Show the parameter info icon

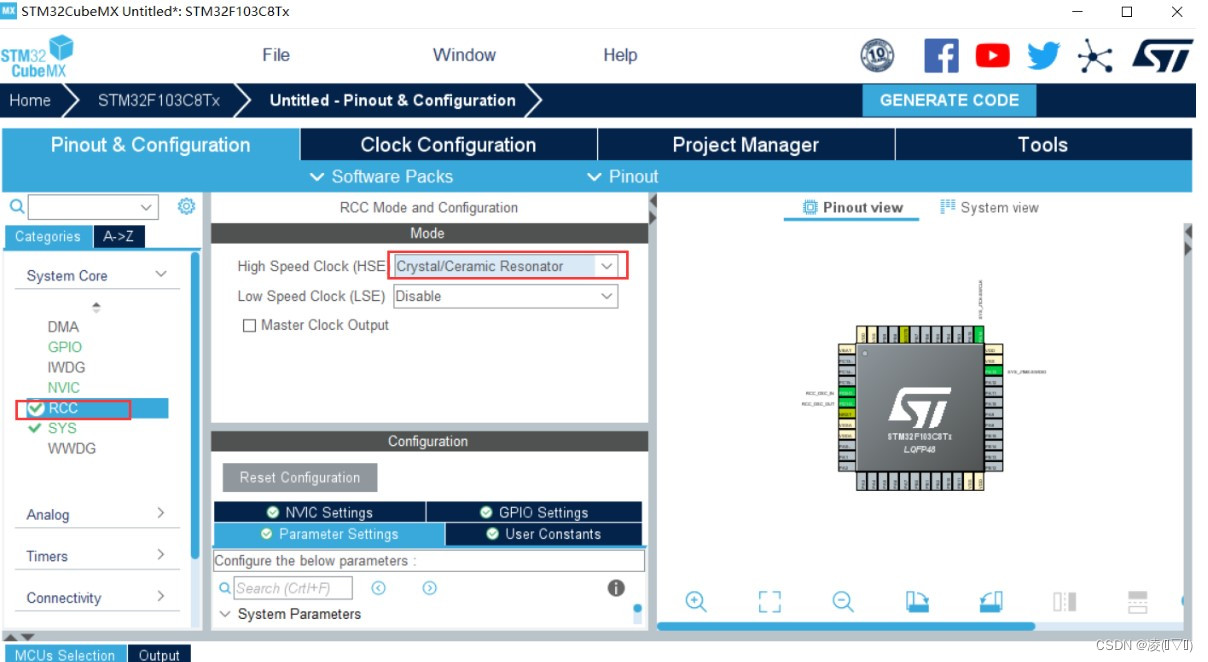[616, 588]
